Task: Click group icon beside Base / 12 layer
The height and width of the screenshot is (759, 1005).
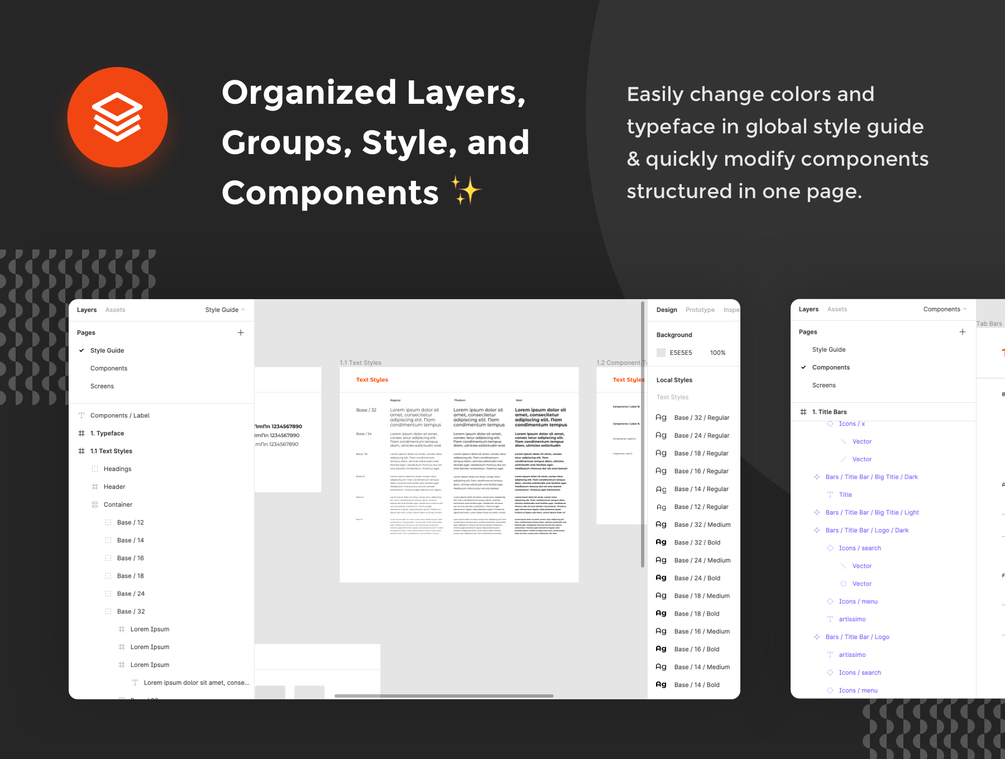Action: [x=108, y=522]
